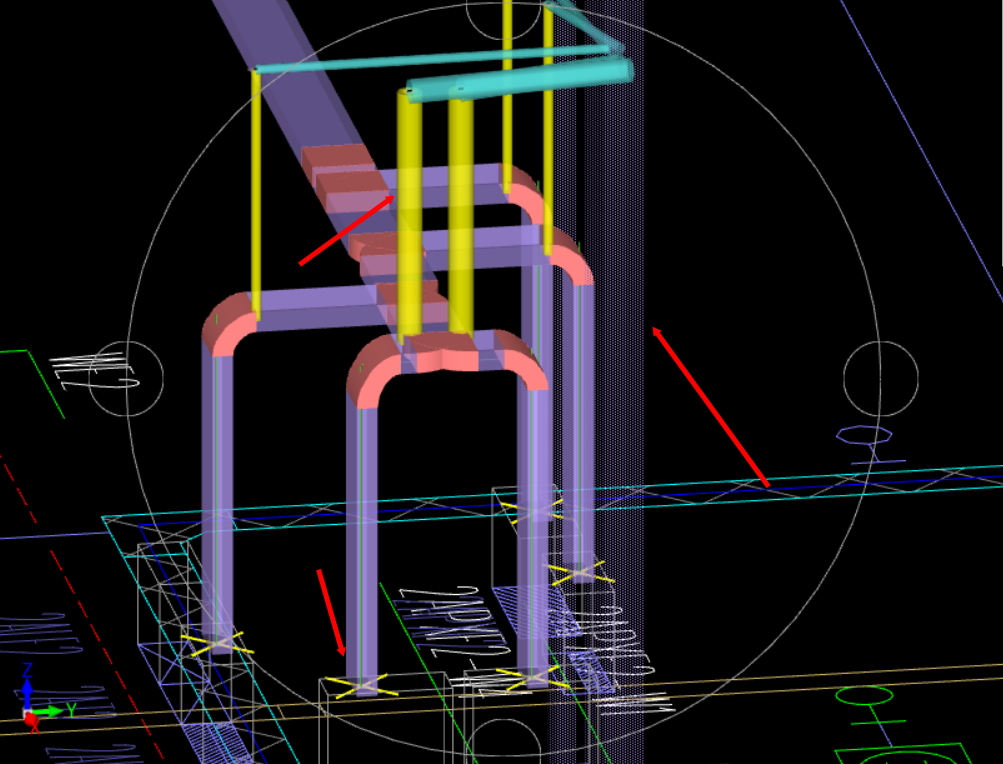Screen dimensions: 1003x764
Task: Select the red elbow on far-left duct
Action: coord(228,324)
